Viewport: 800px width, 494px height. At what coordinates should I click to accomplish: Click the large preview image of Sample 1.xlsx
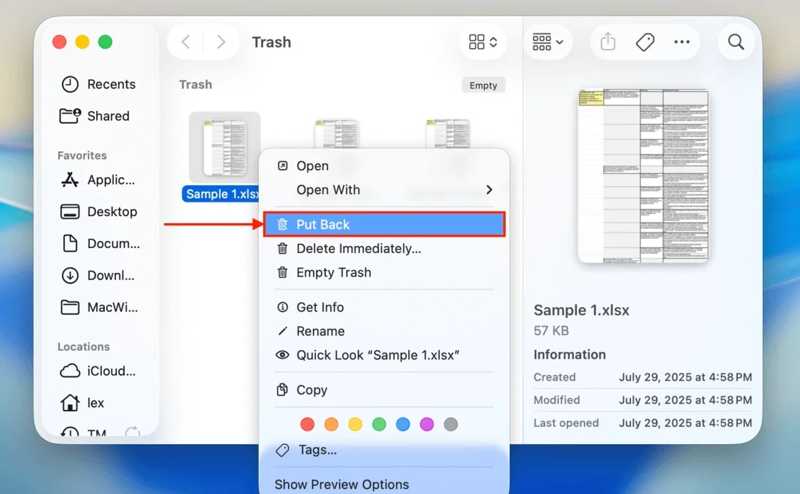(x=643, y=176)
